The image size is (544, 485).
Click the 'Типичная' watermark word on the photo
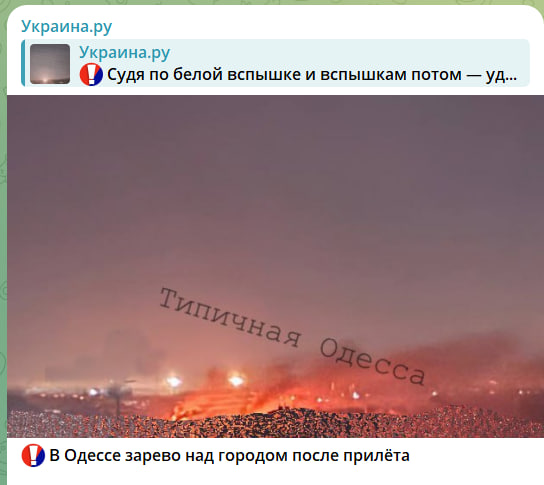tap(230, 317)
